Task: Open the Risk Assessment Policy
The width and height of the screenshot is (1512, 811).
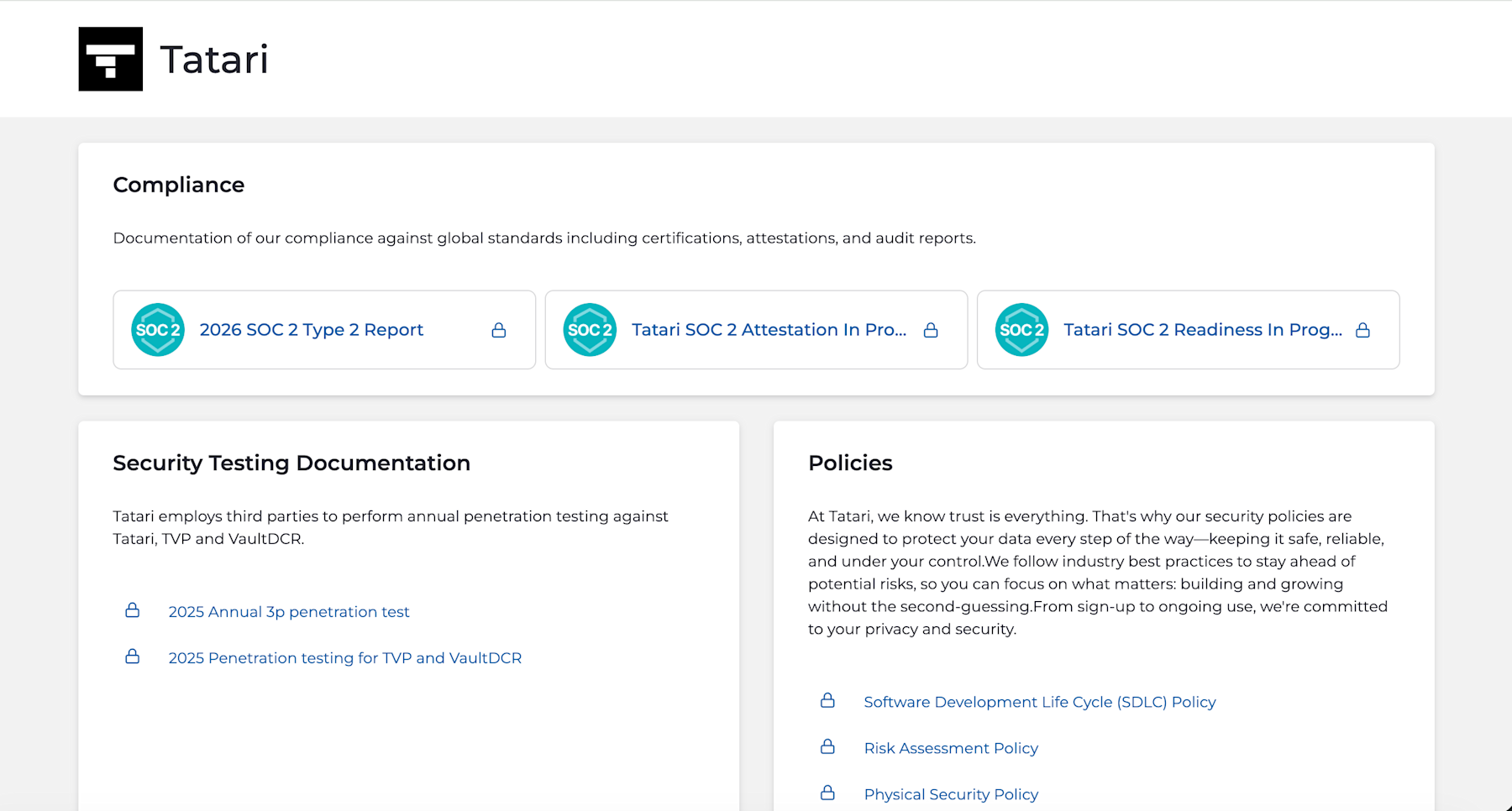Action: [951, 748]
